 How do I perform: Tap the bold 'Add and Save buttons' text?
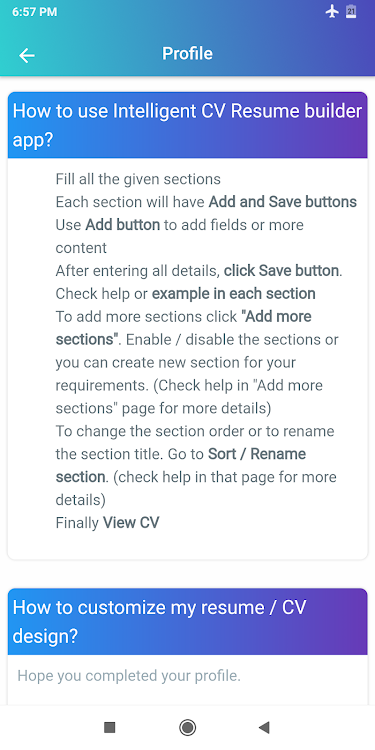(283, 202)
